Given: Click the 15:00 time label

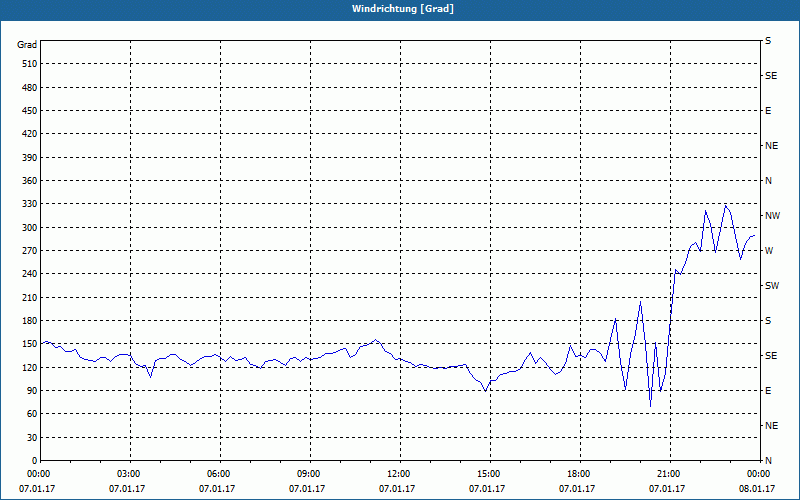Looking at the screenshot, I should coord(490,474).
